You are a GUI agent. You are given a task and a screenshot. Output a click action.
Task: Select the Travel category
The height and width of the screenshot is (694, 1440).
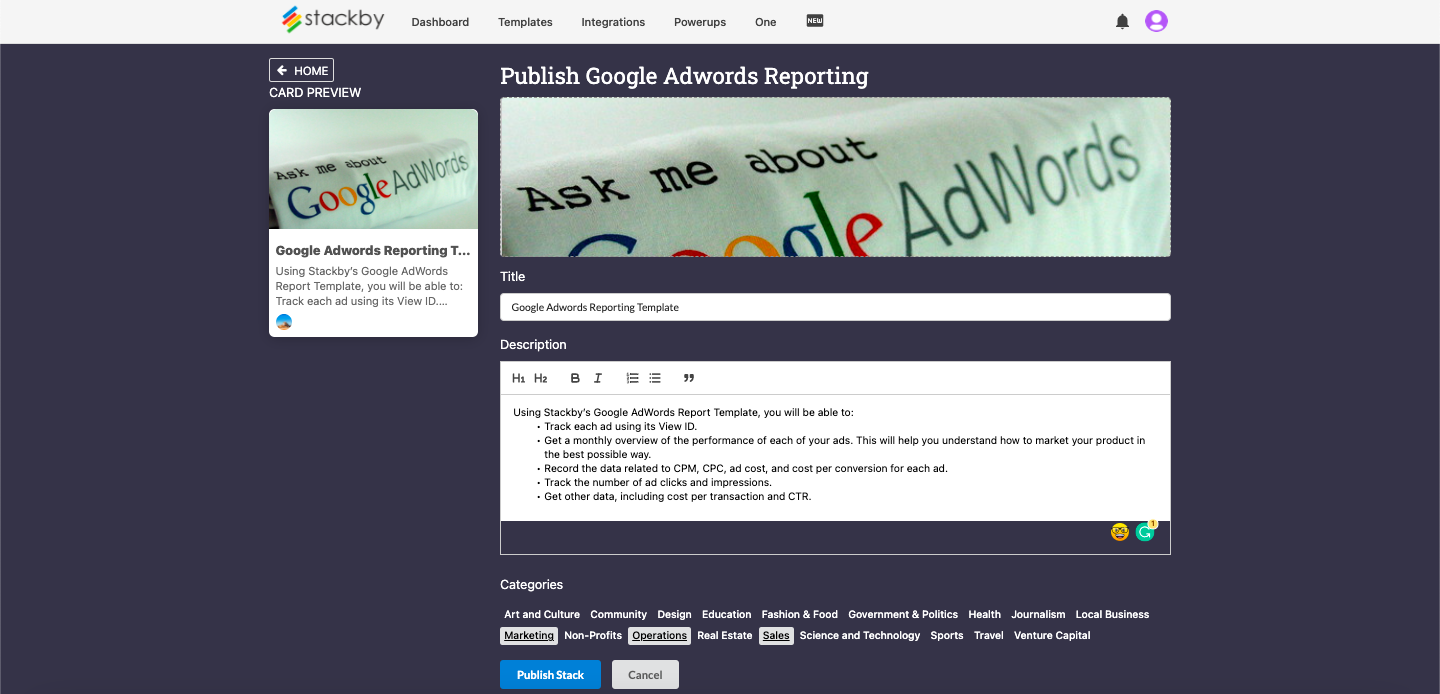[989, 636]
